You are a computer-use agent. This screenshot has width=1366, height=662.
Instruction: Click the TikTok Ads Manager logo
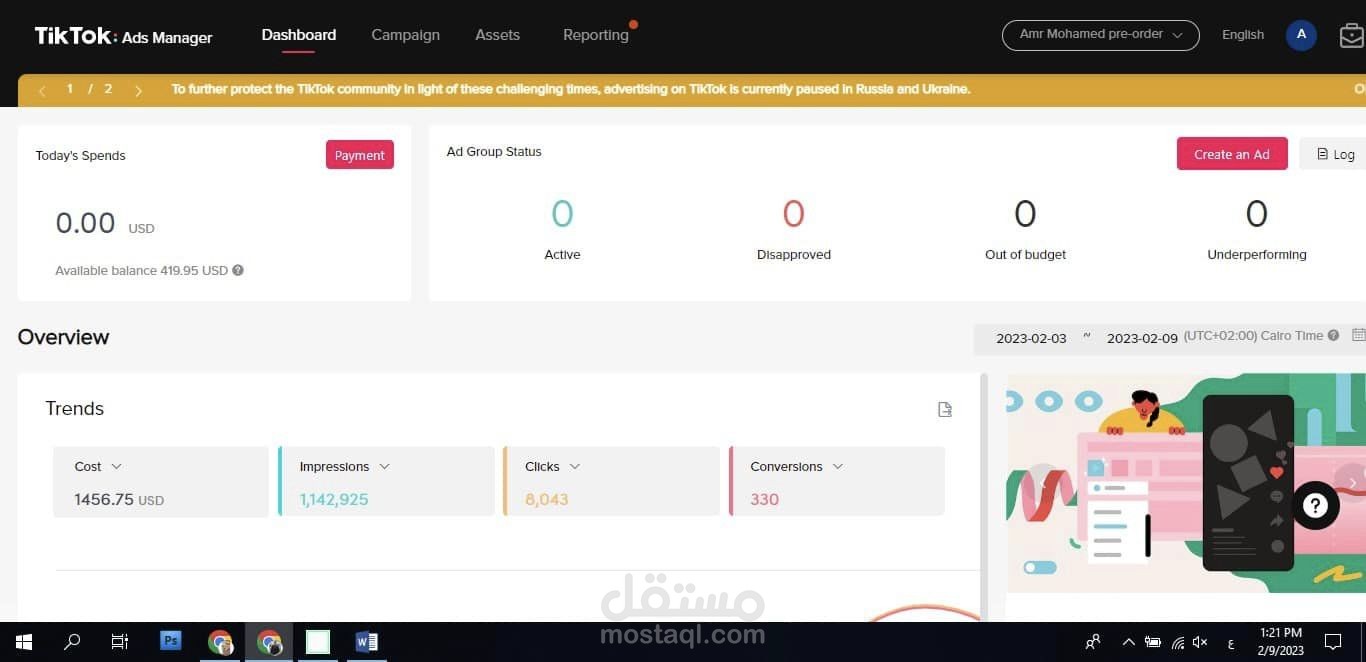[123, 36]
